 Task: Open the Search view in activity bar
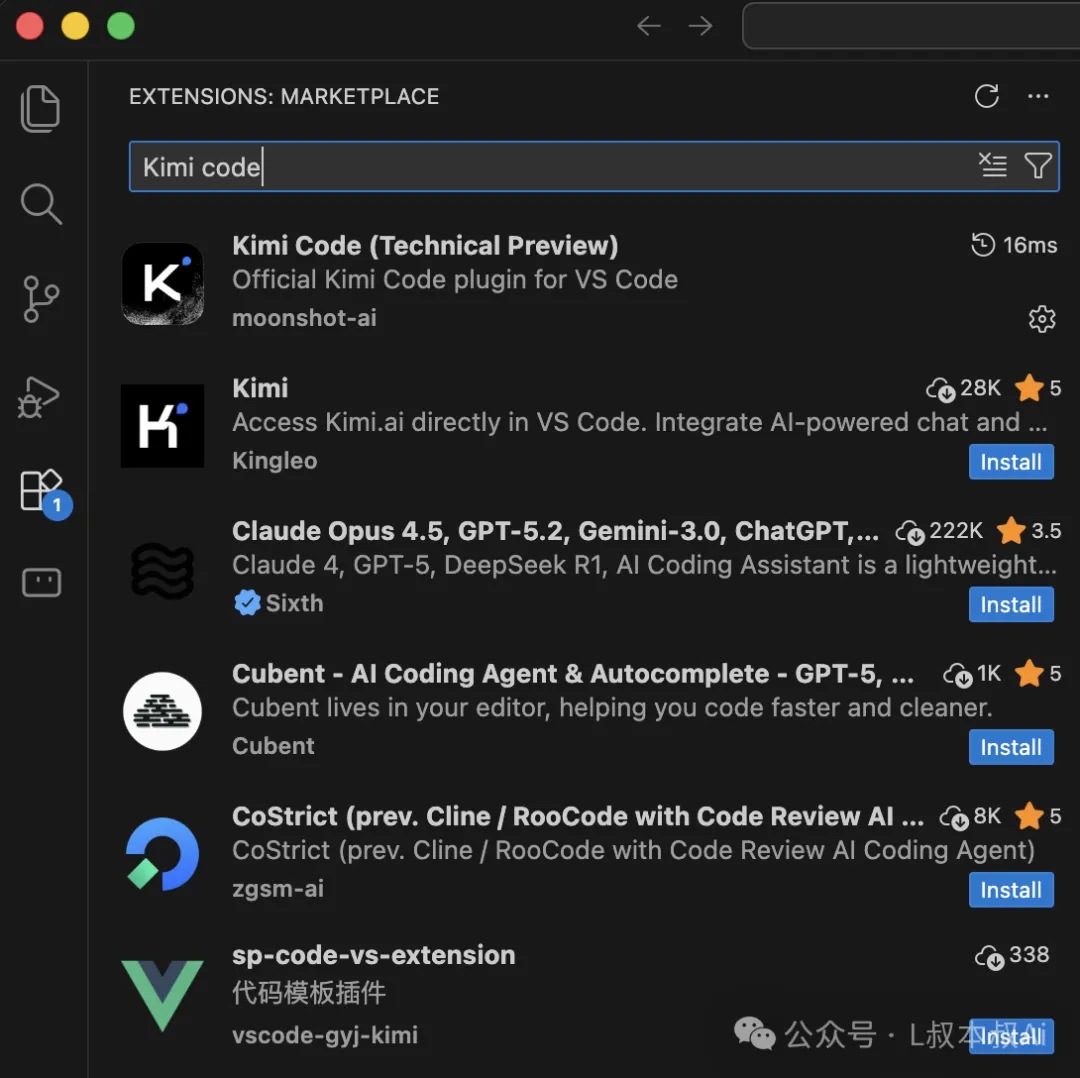(x=41, y=204)
